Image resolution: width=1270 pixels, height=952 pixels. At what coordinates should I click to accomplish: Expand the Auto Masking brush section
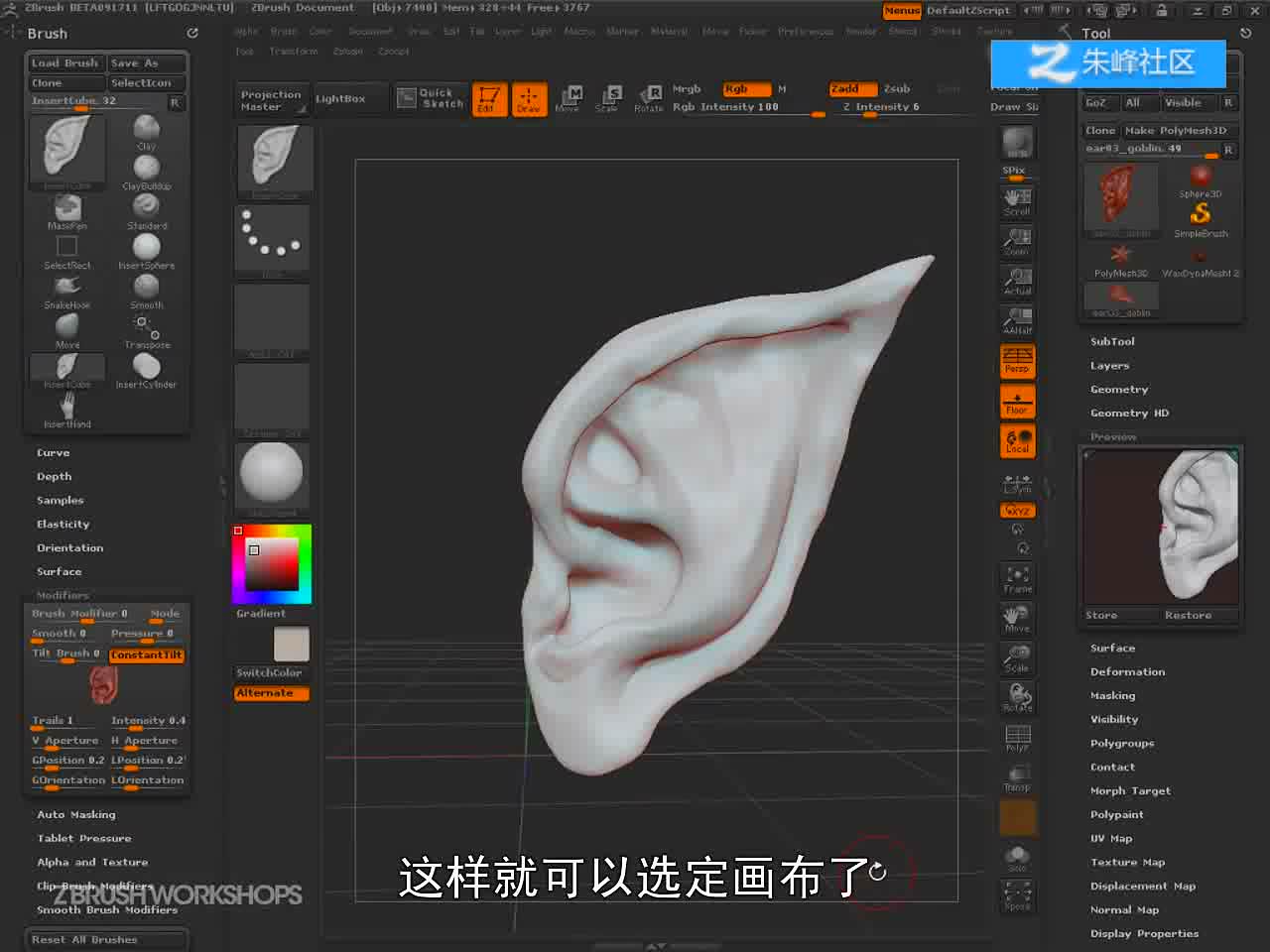(x=76, y=815)
